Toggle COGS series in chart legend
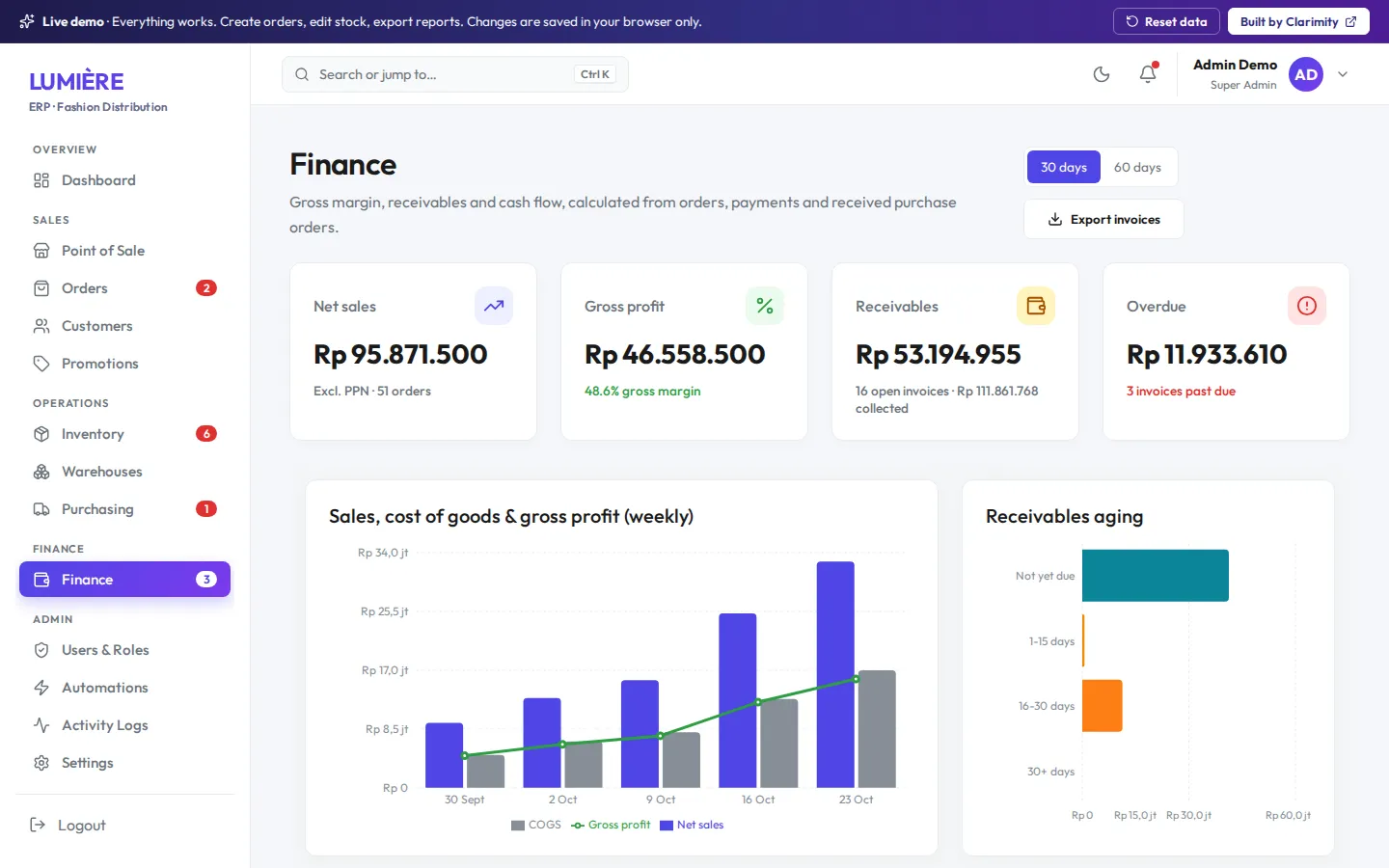 tap(536, 825)
